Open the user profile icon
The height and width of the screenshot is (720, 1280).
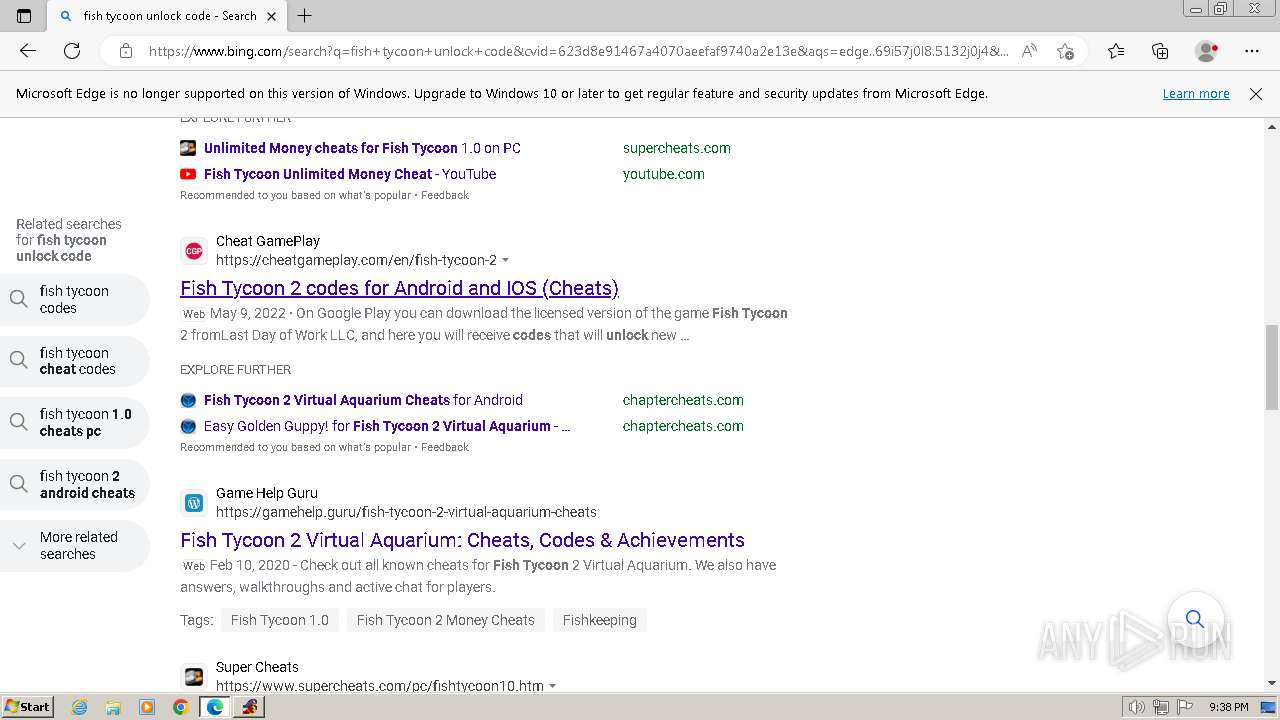click(x=1207, y=51)
